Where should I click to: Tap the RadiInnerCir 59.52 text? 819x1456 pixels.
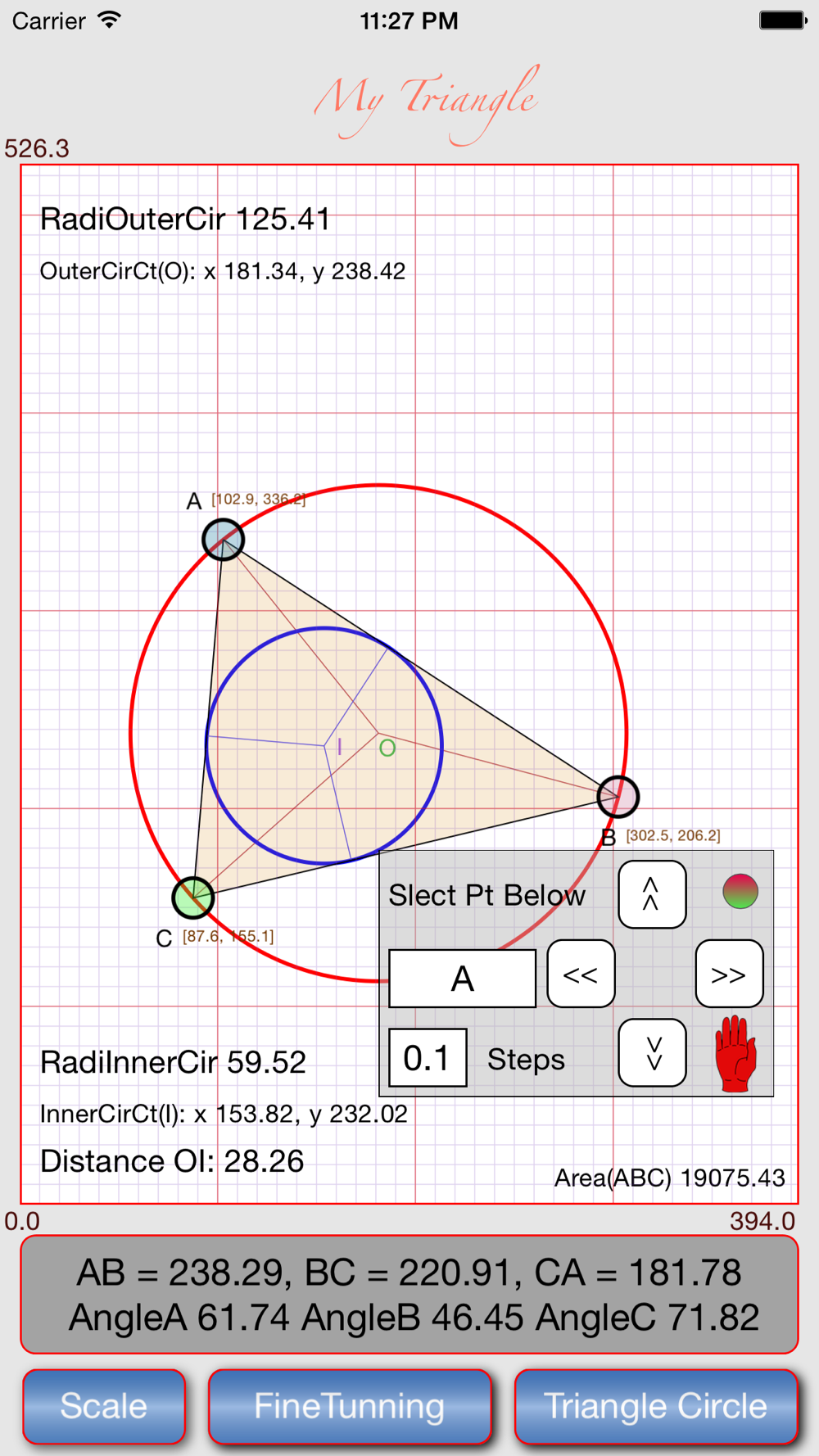pos(173,1062)
